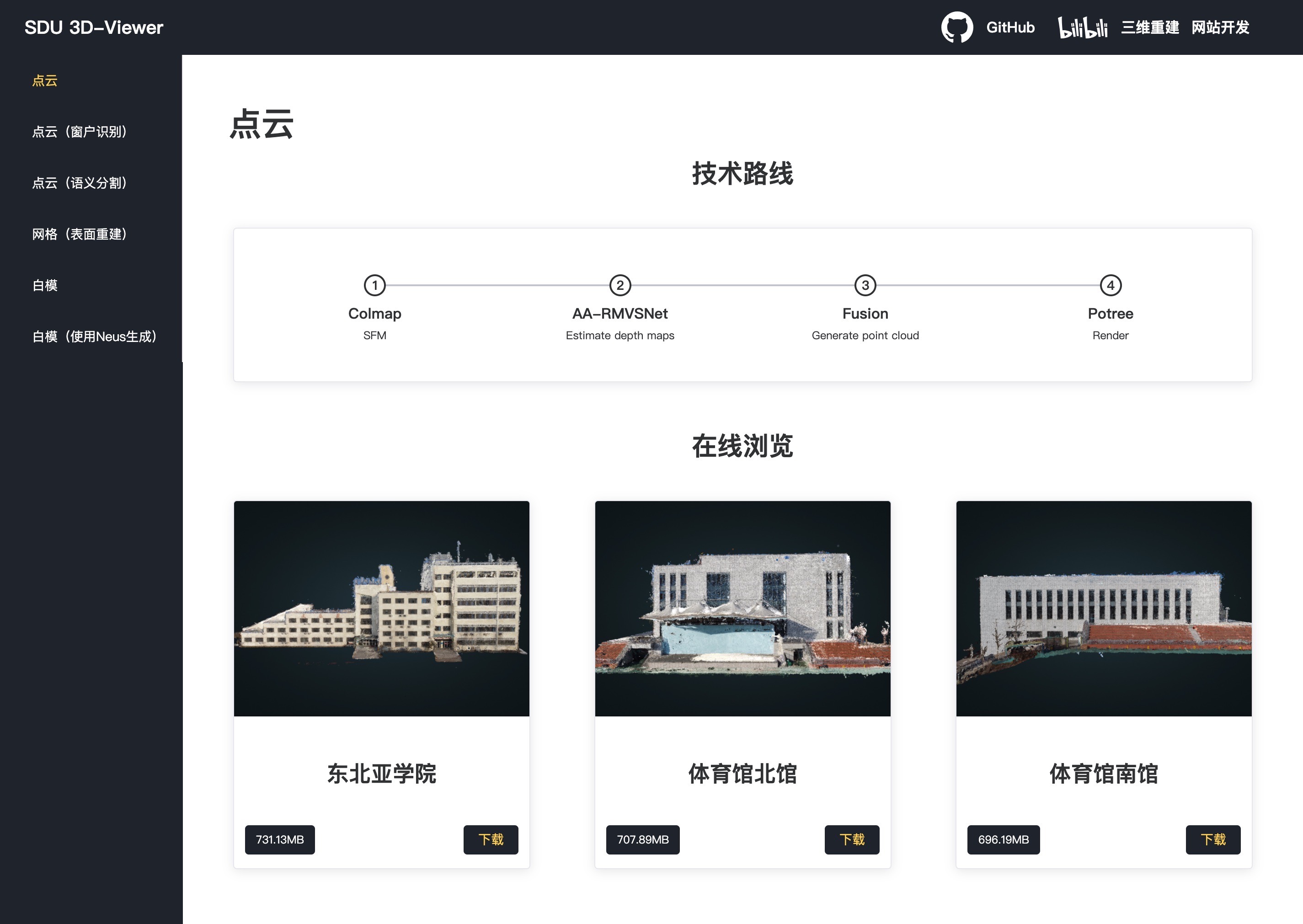Go to 点云（语义分割）in sidebar
This screenshot has height=924, width=1303.
[80, 183]
